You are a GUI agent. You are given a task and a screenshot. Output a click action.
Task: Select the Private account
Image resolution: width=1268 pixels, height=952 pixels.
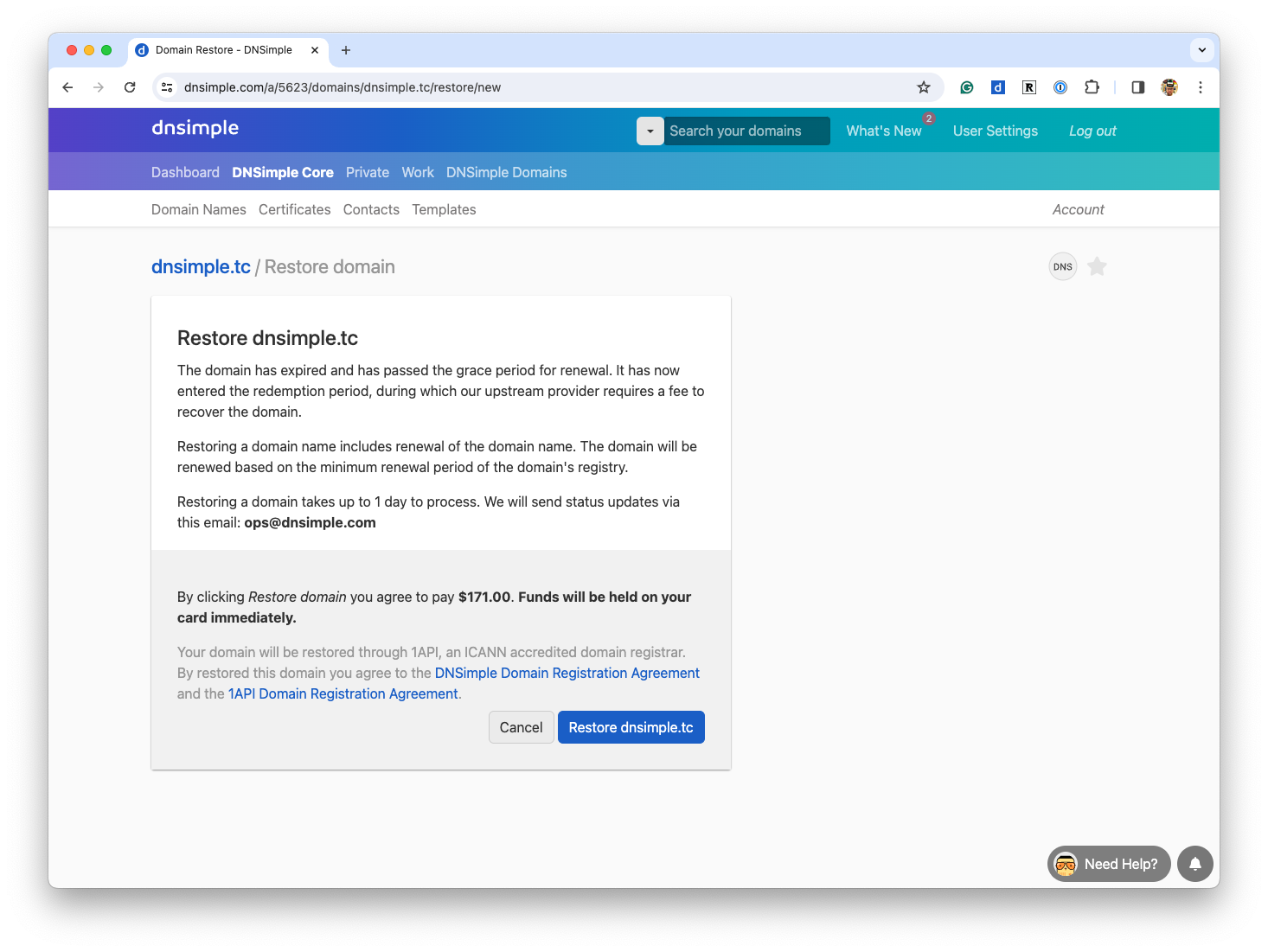pos(368,172)
